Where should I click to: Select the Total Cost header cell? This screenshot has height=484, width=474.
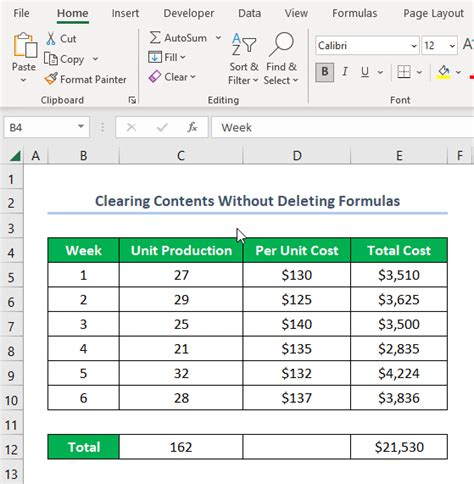point(399,250)
